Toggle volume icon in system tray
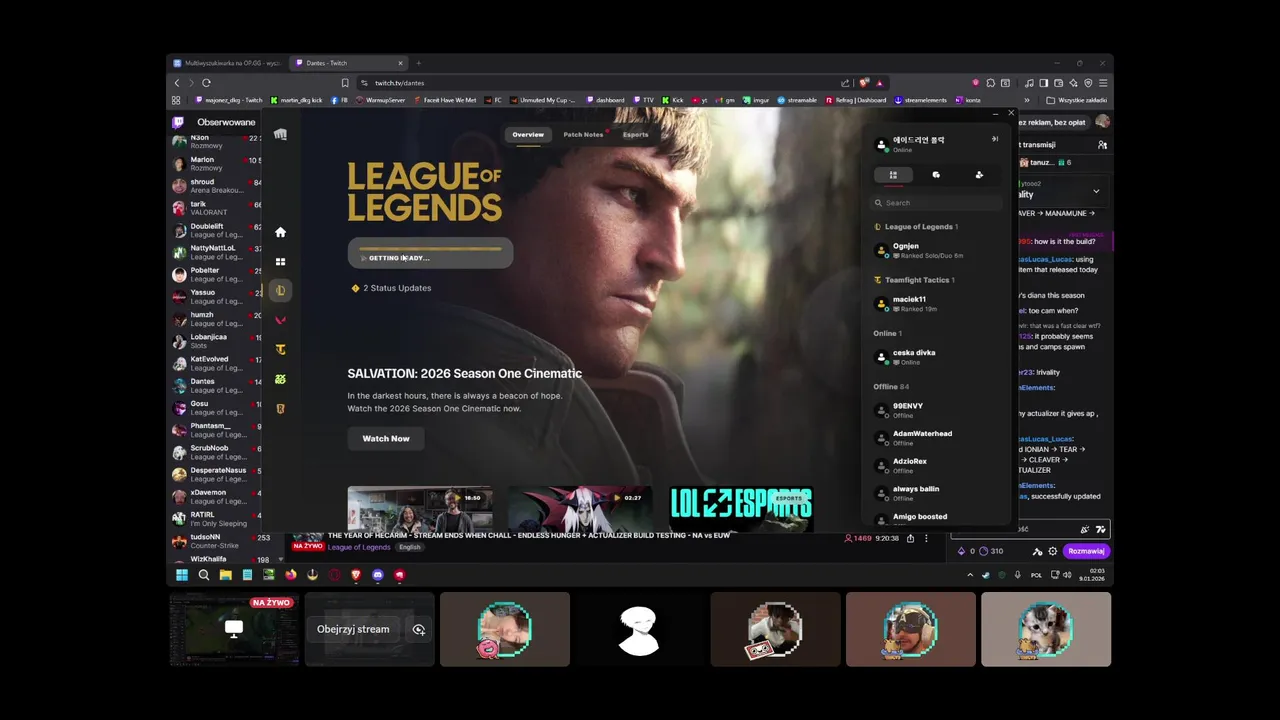Screen dimensions: 1280x720 (1067, 575)
